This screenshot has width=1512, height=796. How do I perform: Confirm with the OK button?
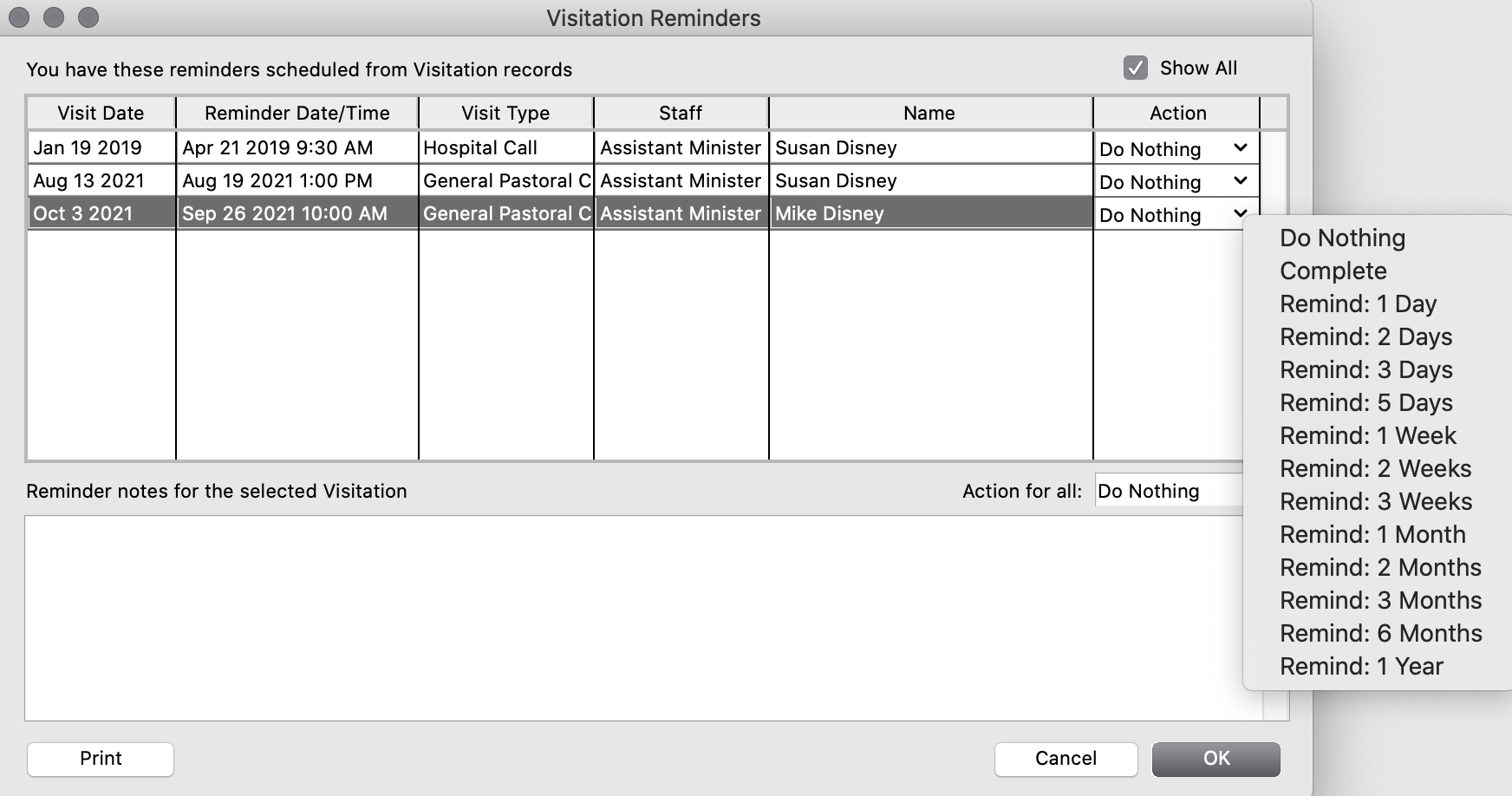tap(1215, 759)
